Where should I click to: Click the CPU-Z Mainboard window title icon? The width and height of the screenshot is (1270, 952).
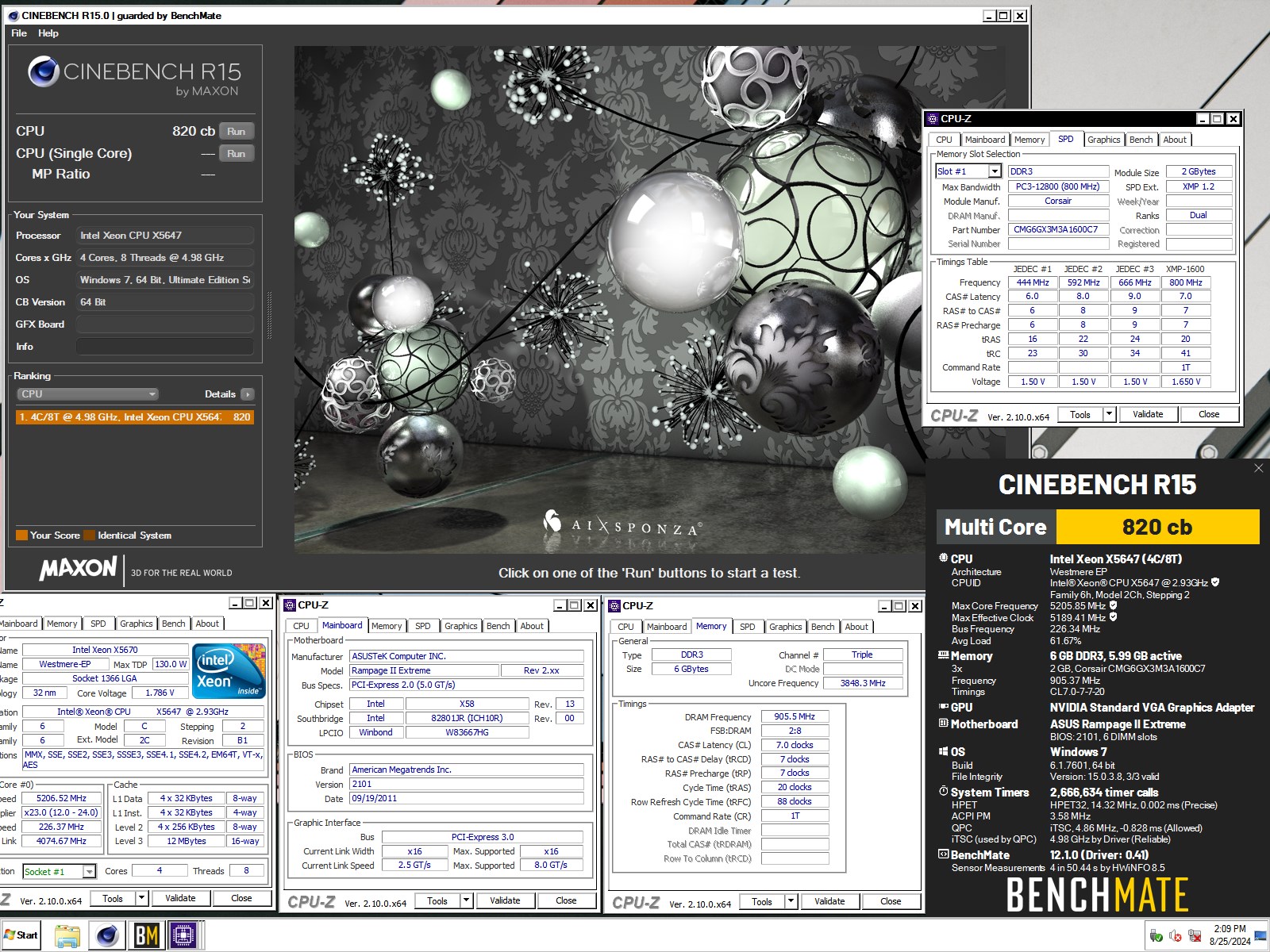(x=289, y=605)
